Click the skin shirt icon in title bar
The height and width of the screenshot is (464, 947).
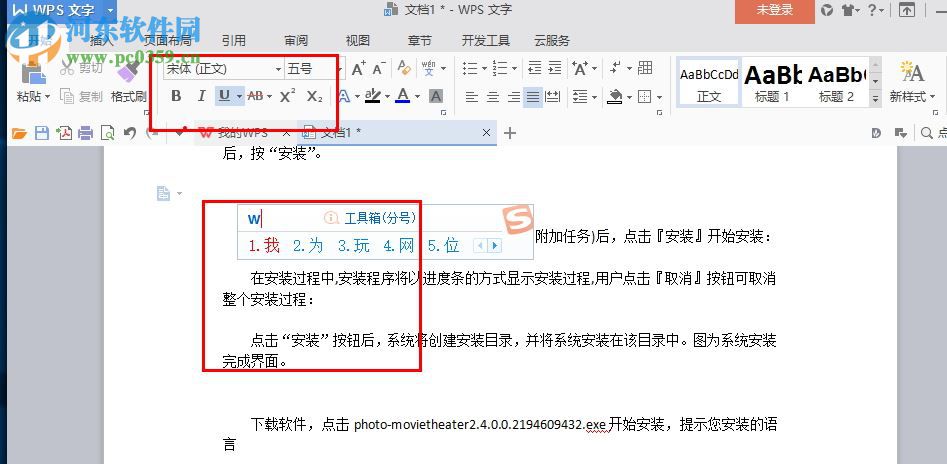[x=848, y=10]
